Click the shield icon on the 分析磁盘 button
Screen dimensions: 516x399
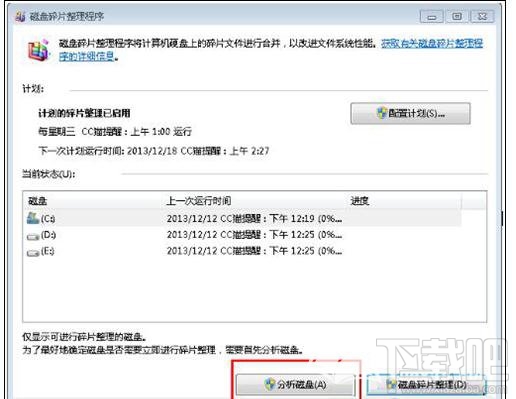[x=269, y=384]
